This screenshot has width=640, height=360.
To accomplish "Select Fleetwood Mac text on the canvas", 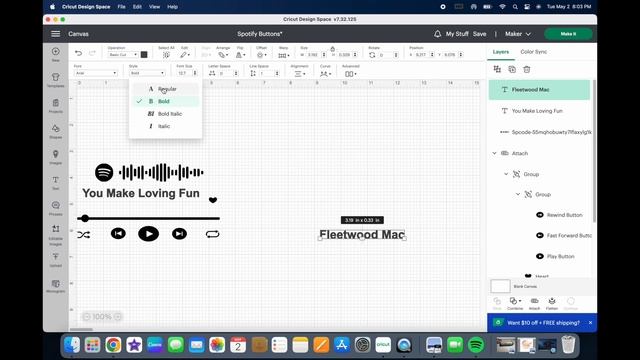I will pos(362,234).
